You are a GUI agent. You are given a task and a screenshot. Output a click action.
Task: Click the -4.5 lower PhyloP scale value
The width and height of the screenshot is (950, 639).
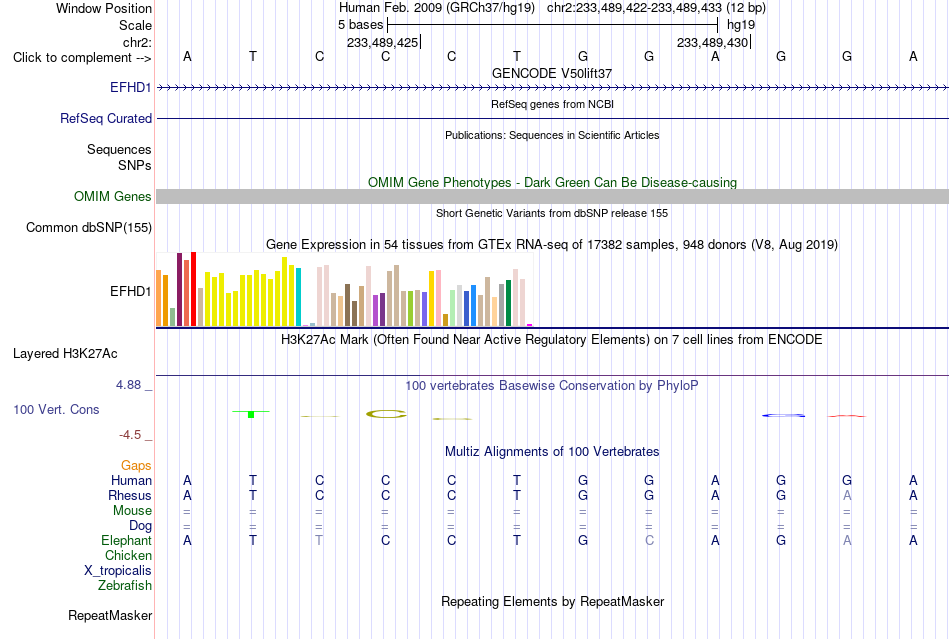tap(130, 435)
